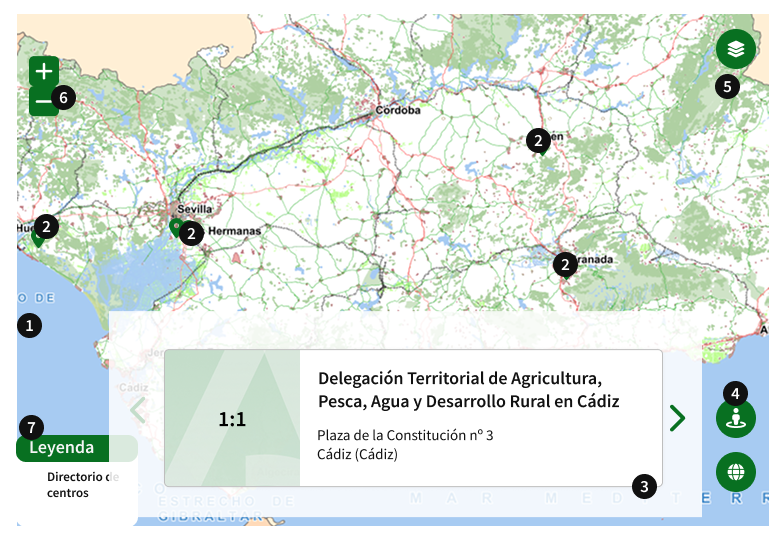Locate my position with the person icon
Screen dimensions: 774x536
735,419
